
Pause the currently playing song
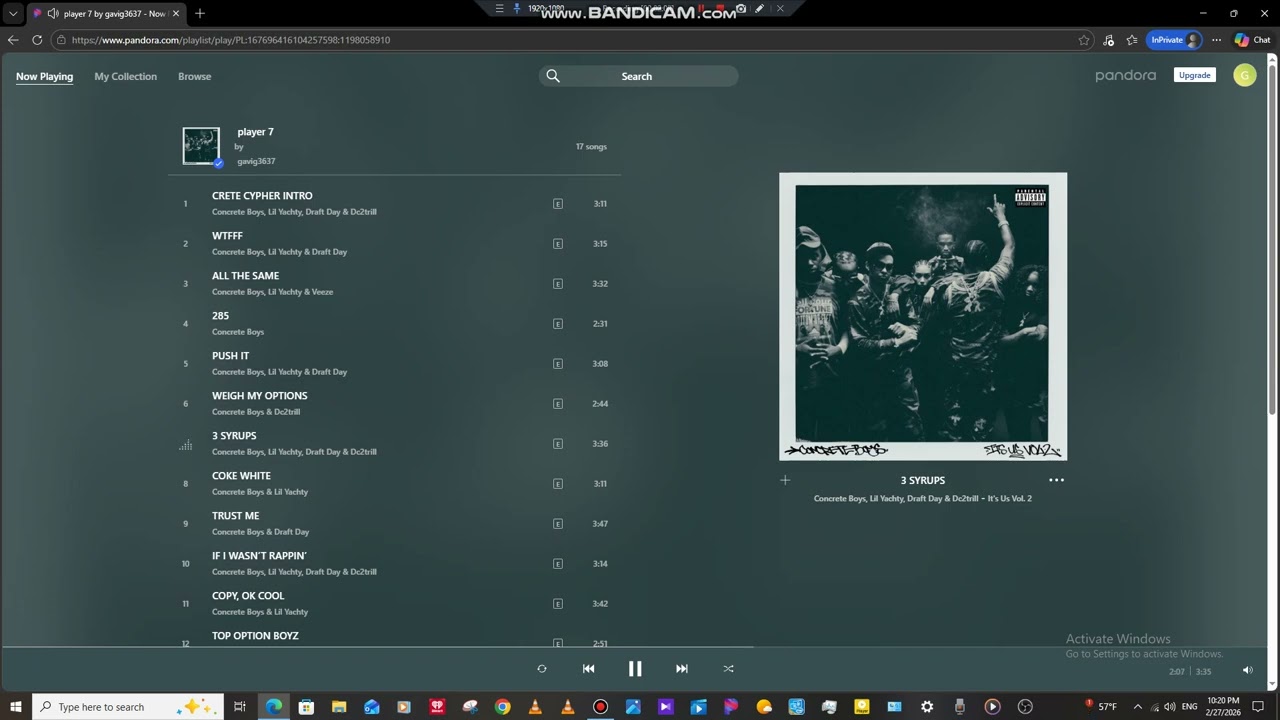(635, 669)
